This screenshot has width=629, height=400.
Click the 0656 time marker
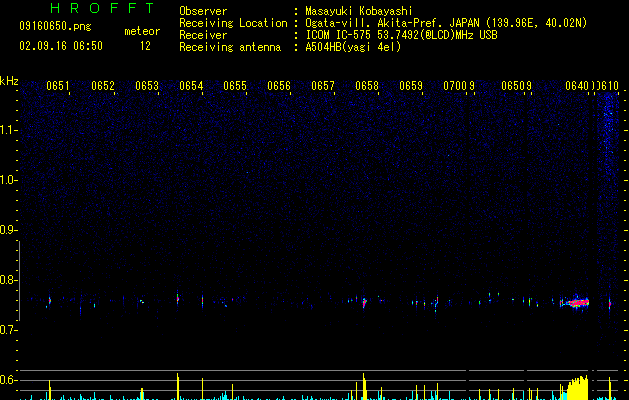point(279,86)
